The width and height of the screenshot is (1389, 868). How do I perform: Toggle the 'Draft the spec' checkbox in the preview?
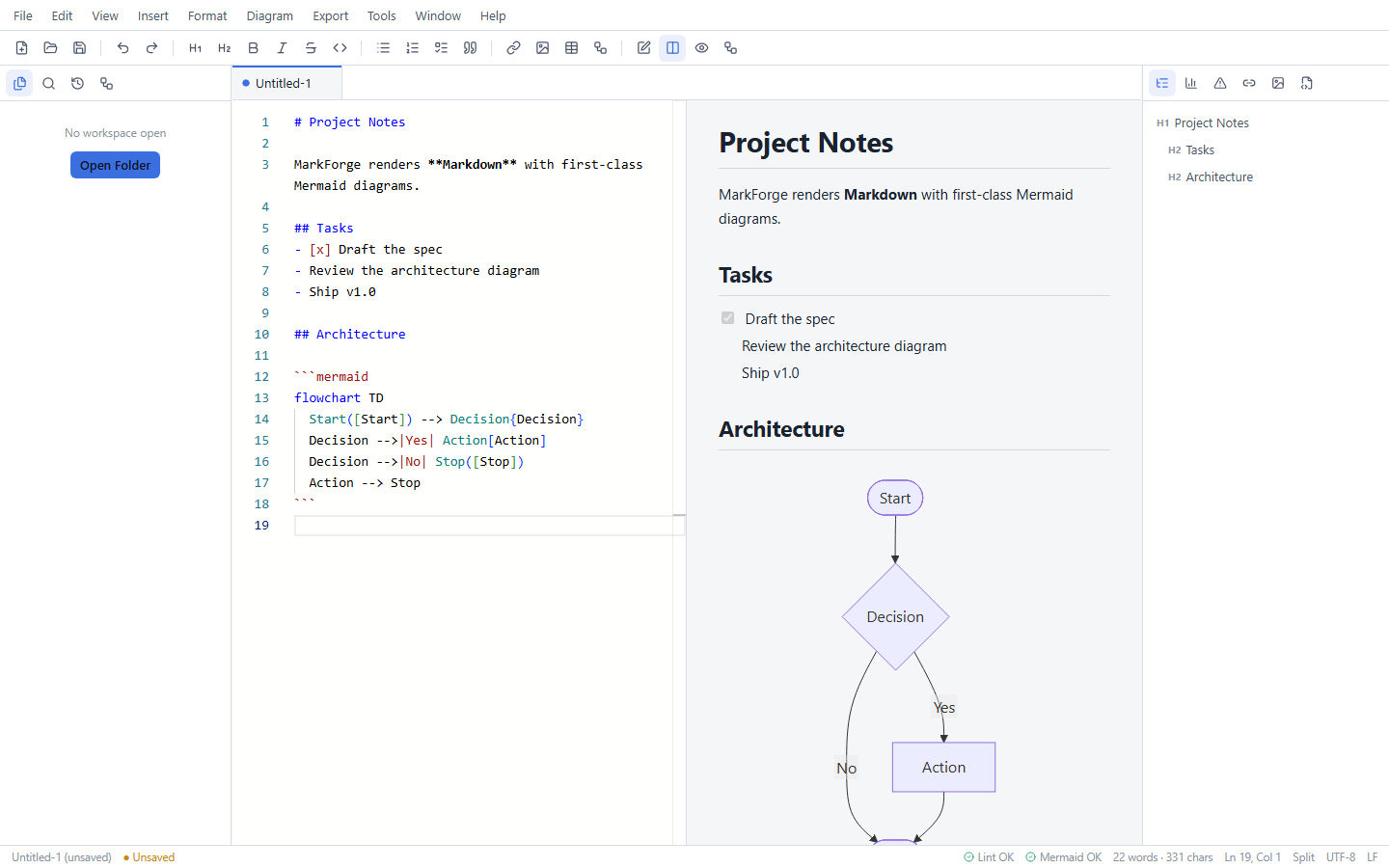(x=728, y=318)
